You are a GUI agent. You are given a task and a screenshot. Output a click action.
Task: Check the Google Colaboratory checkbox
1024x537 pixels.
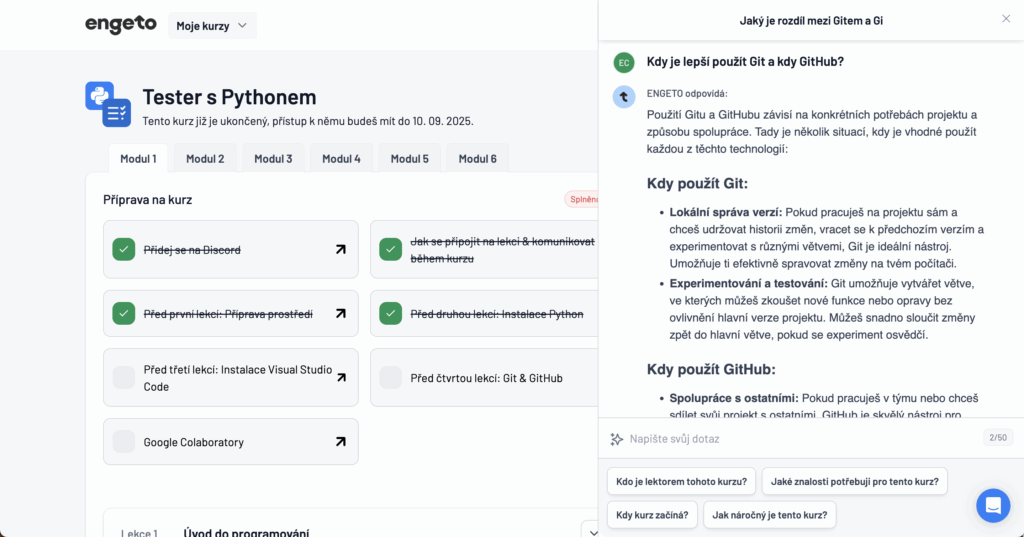click(x=124, y=442)
